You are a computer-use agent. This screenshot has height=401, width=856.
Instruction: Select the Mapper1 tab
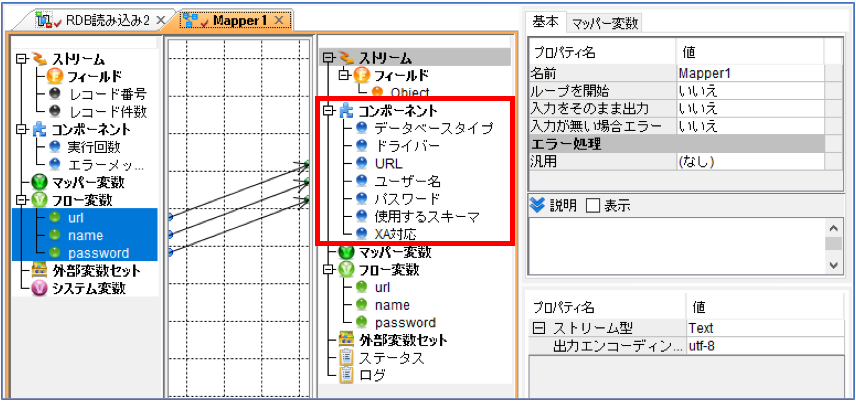(234, 20)
